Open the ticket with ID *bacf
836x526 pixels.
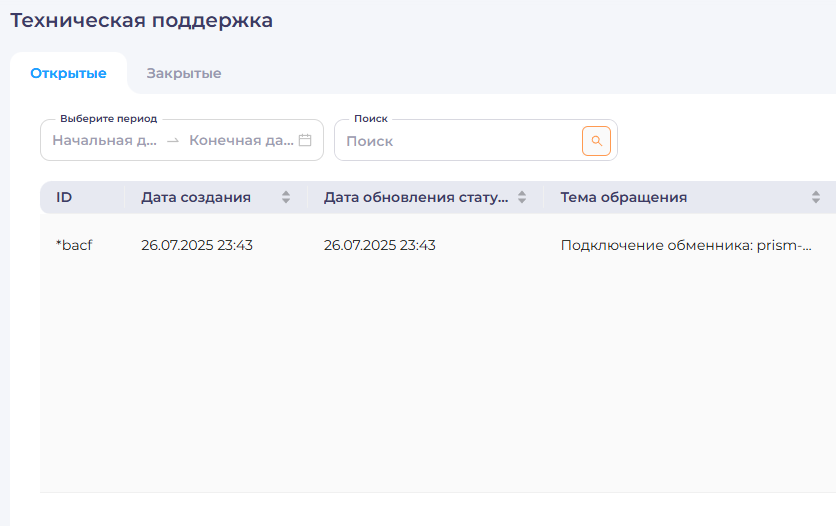coord(74,245)
